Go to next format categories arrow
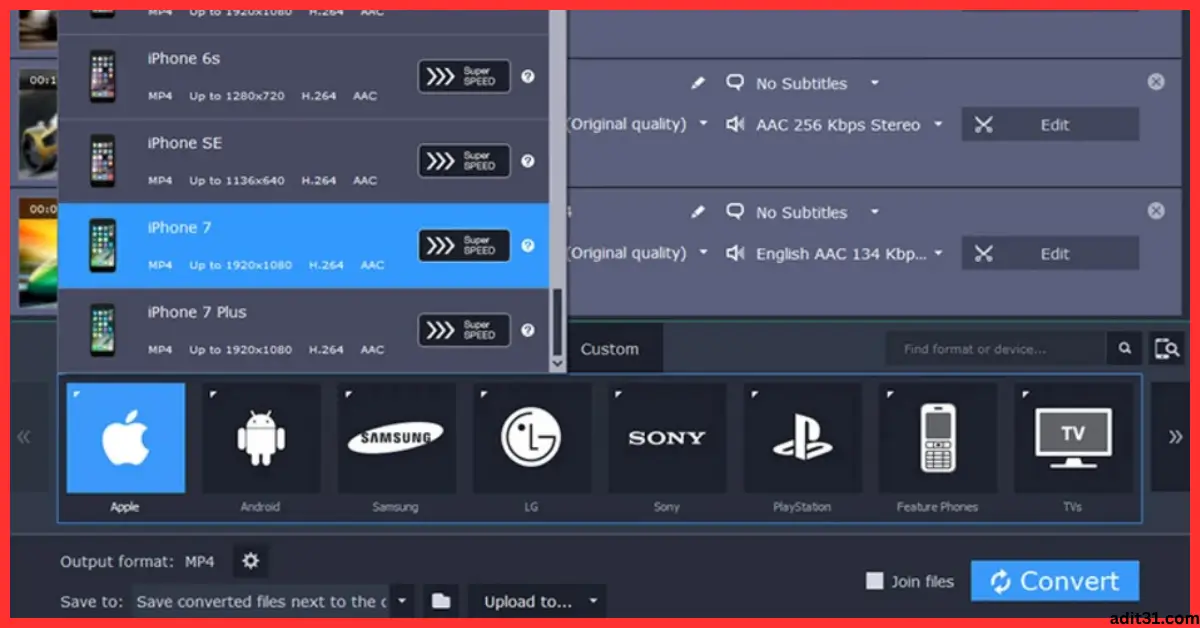 [1176, 436]
